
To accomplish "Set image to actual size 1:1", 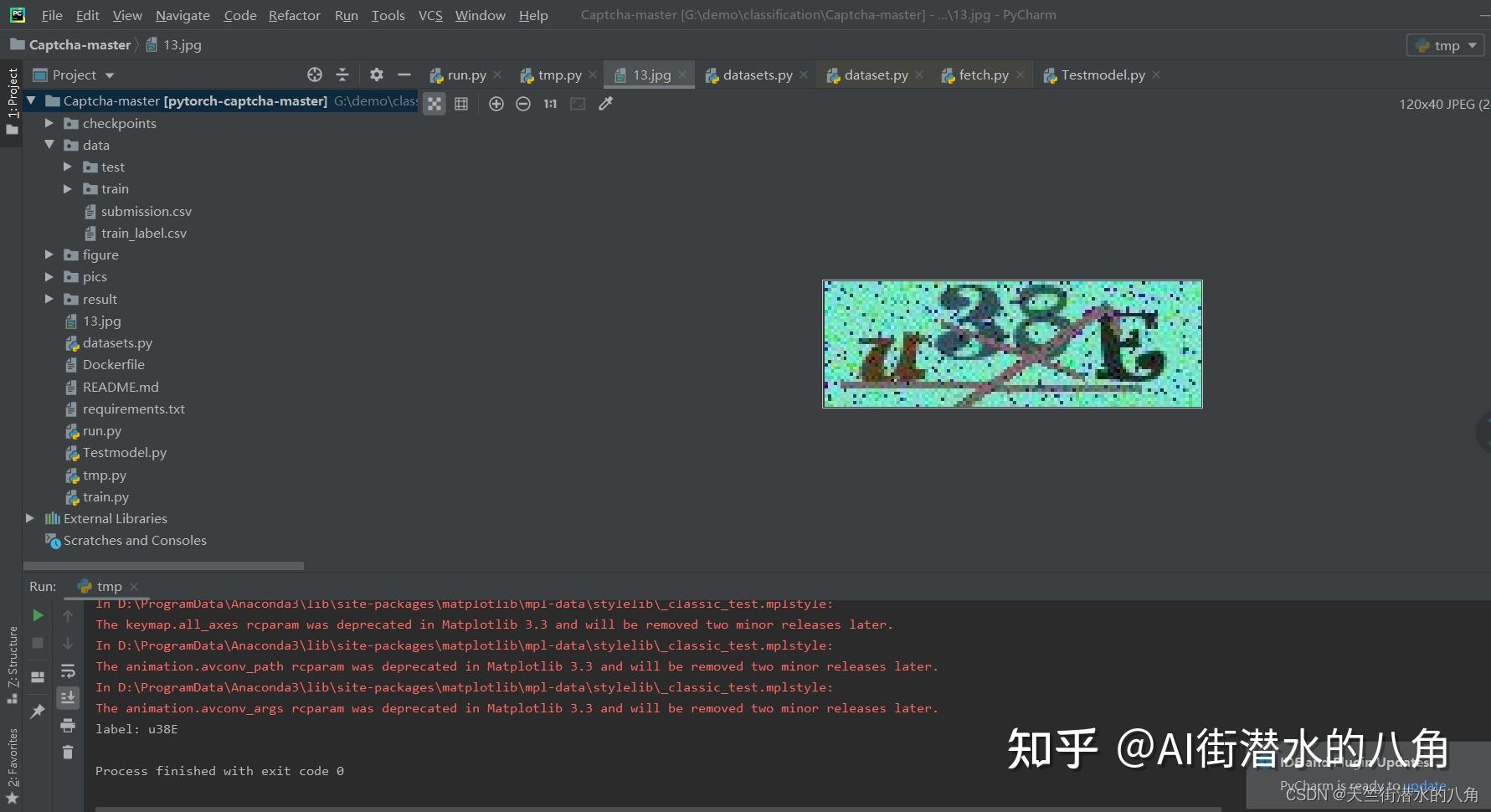I will [550, 104].
